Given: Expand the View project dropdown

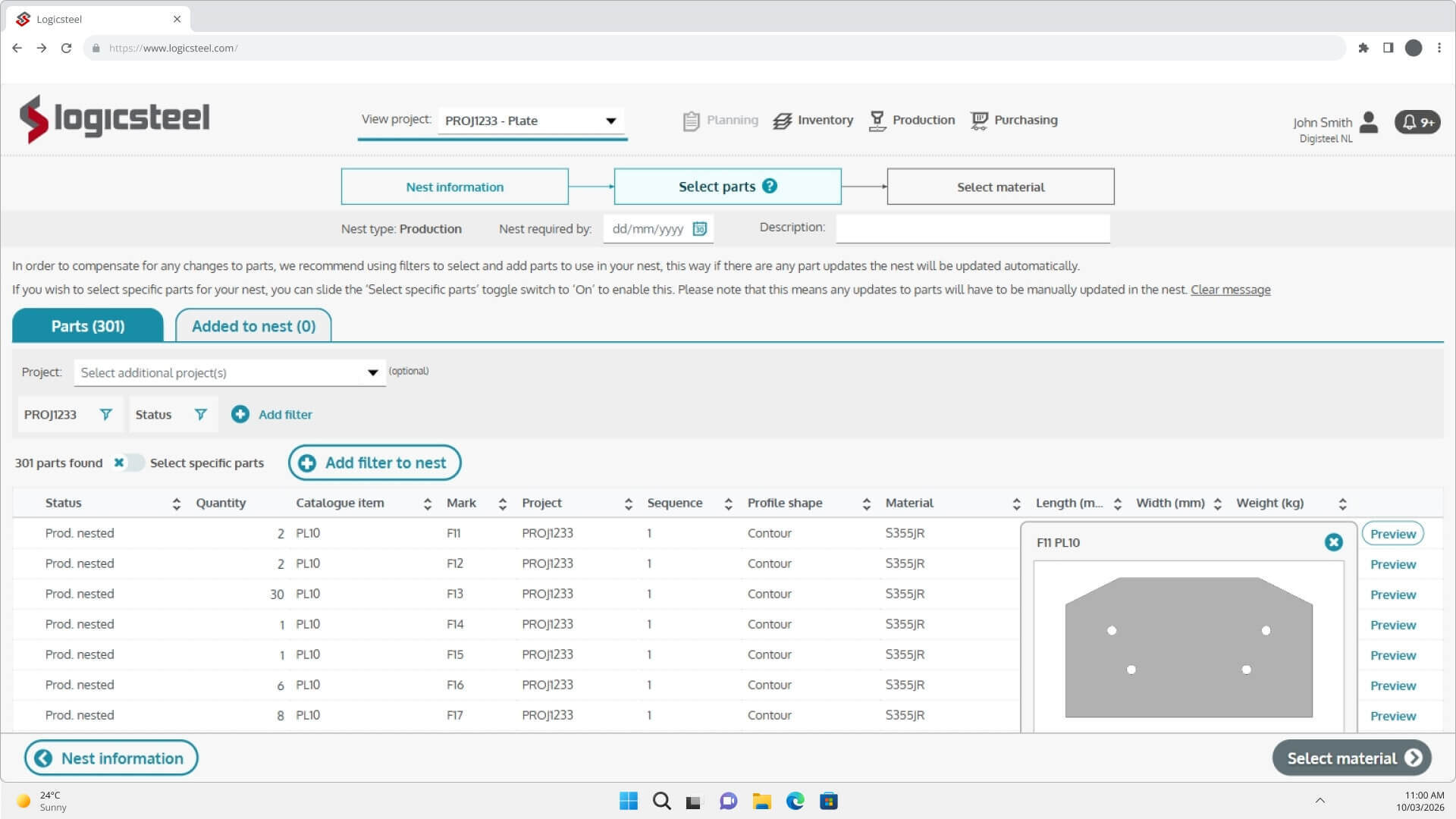Looking at the screenshot, I should tap(610, 121).
